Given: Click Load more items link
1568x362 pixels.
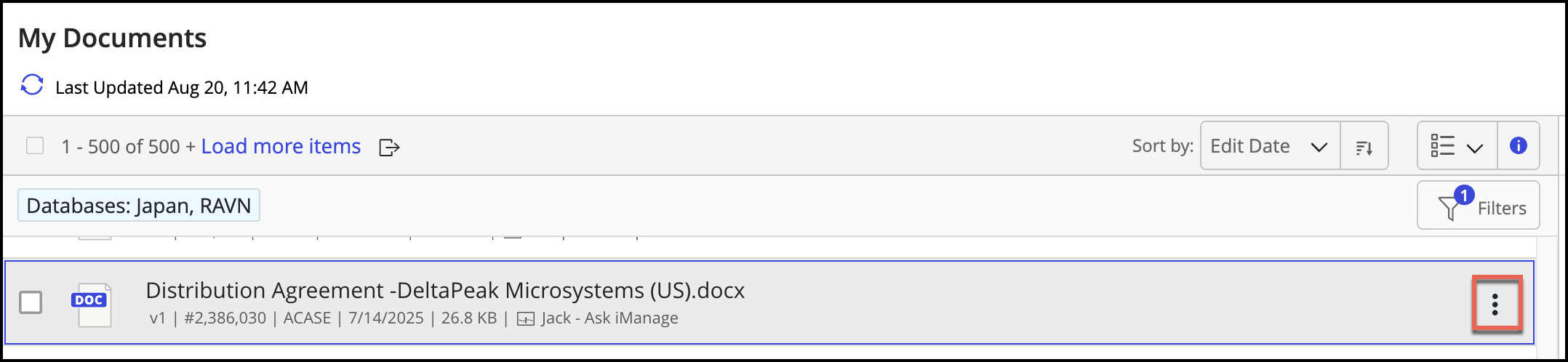Looking at the screenshot, I should (x=281, y=147).
